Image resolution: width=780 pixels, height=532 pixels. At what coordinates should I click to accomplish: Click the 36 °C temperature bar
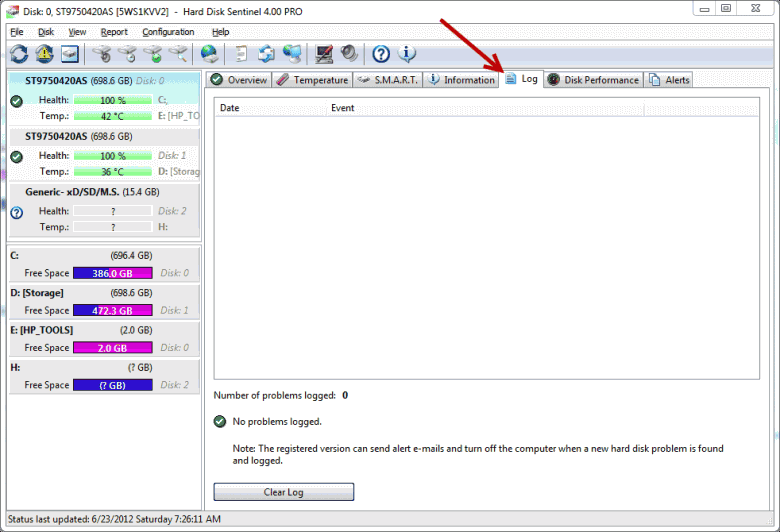coord(113,172)
